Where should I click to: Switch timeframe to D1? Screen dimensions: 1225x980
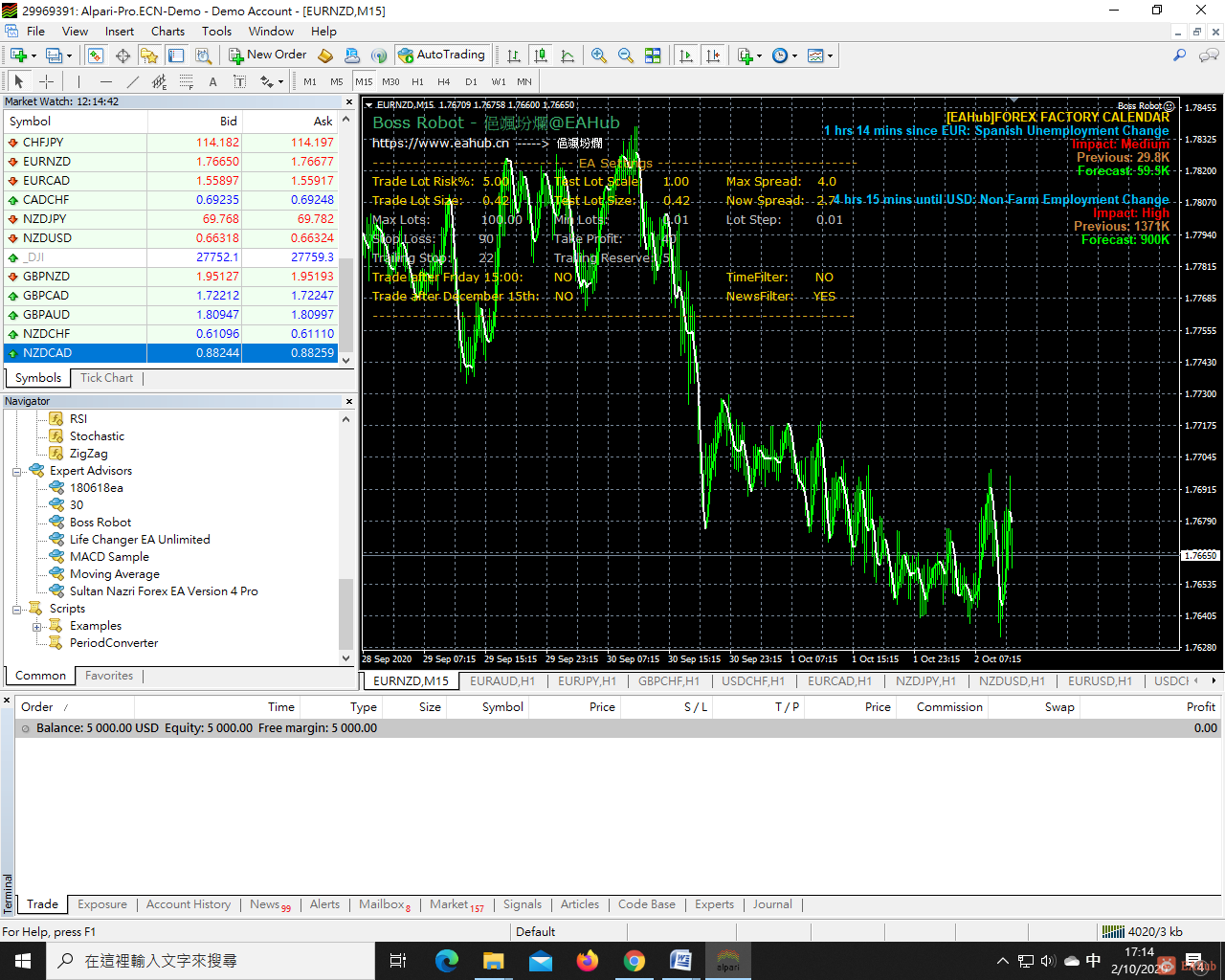[471, 81]
